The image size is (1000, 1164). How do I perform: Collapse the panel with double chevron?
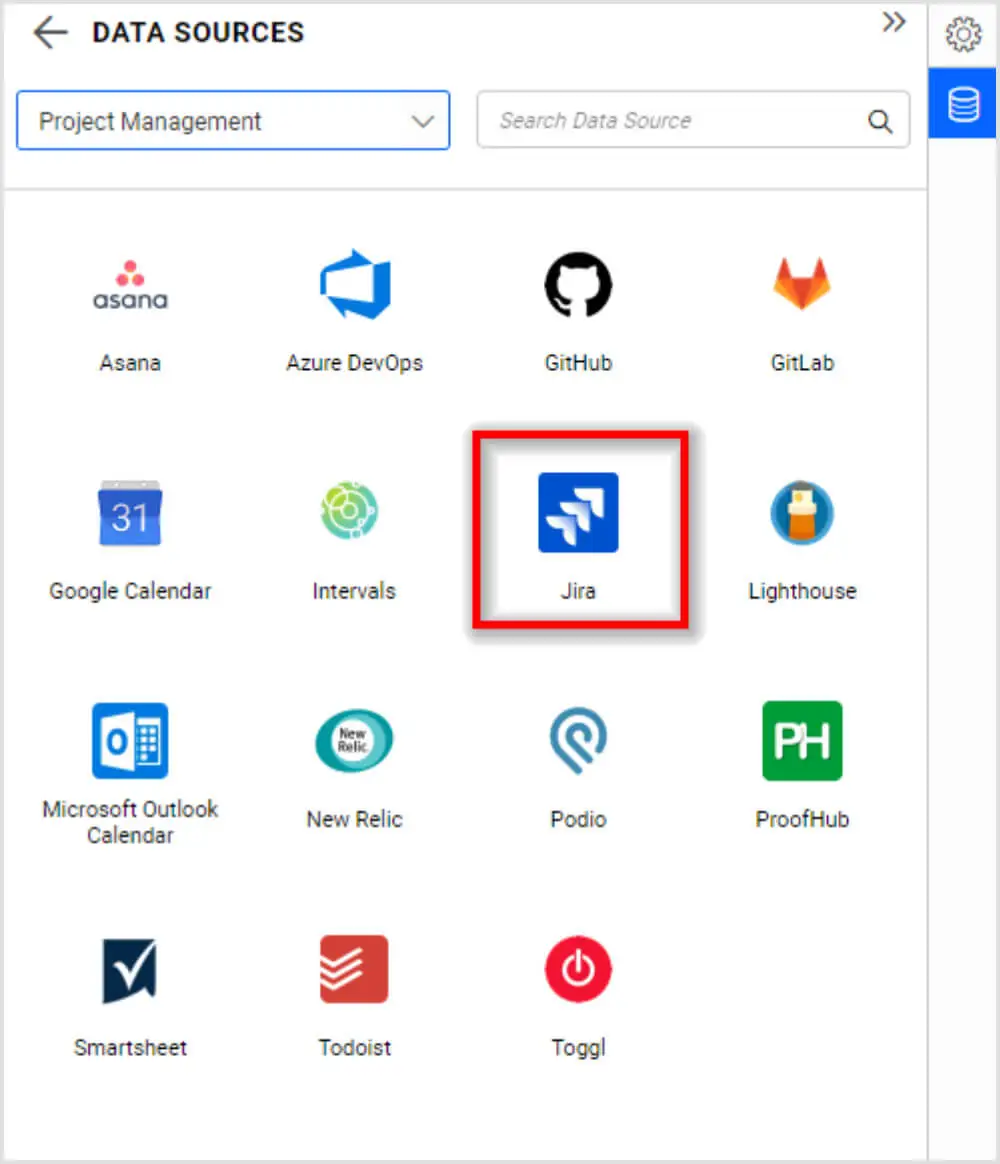pos(893,23)
